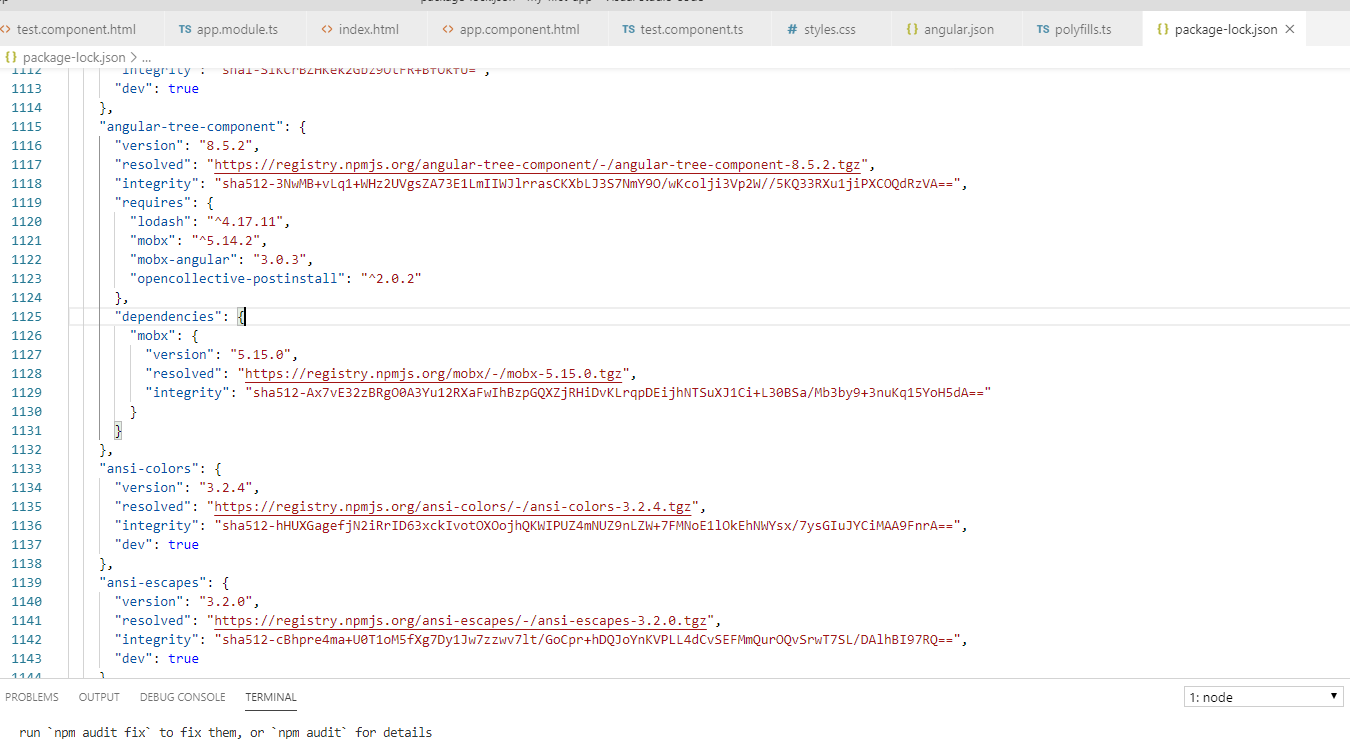
Task: Place cursor at "dependencies" key
Action: 168,316
